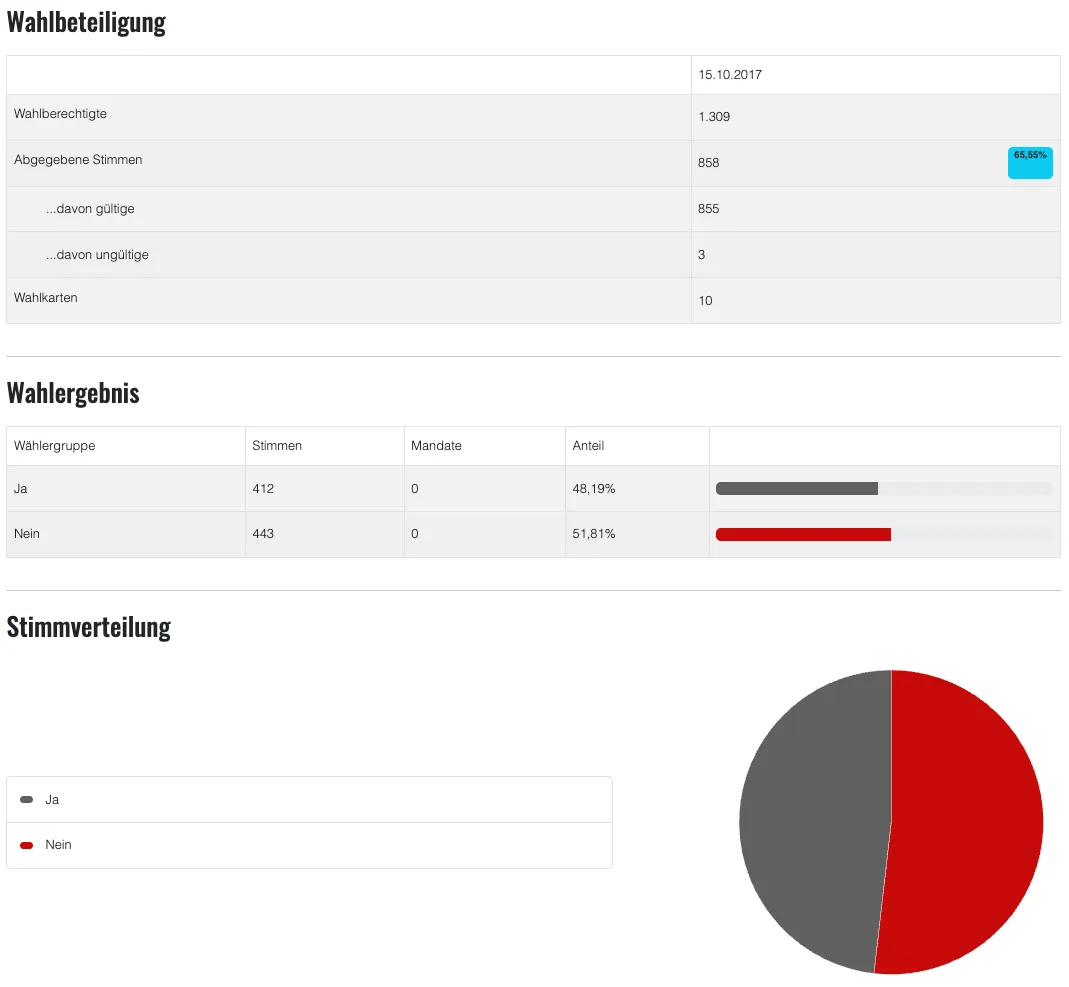Click the gray Ja legend swatch
Screen dimensions: 1069x987
pyautogui.click(x=27, y=800)
